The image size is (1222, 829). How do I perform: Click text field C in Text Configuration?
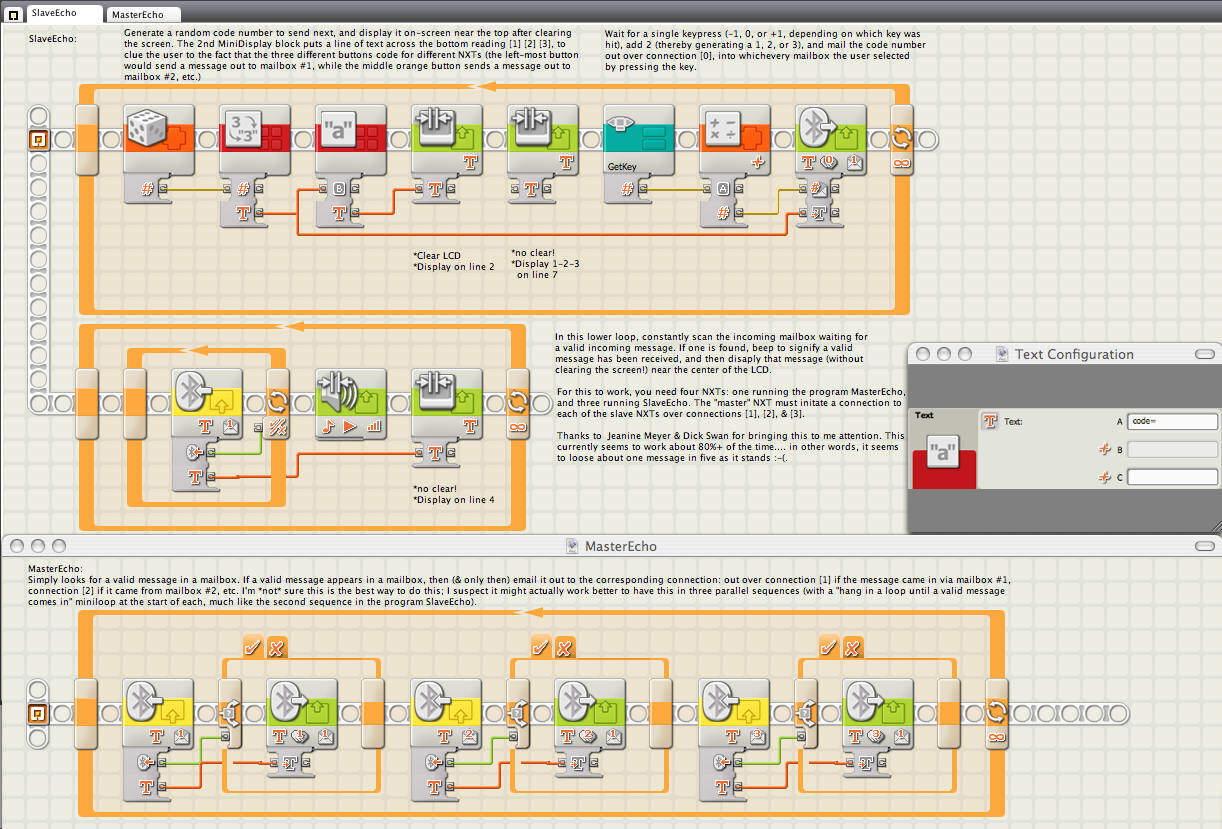coord(1172,477)
